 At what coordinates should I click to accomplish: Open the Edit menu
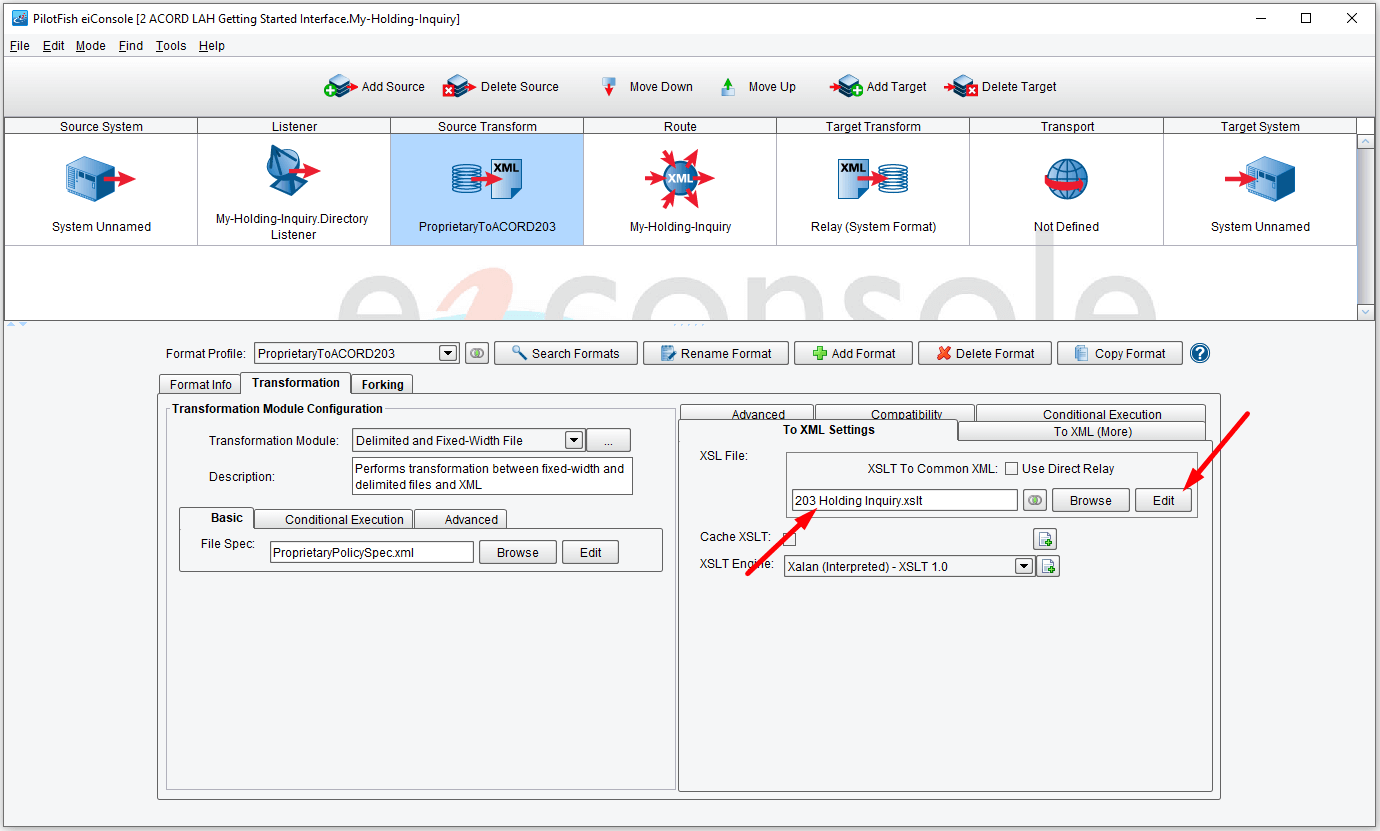pyautogui.click(x=53, y=46)
